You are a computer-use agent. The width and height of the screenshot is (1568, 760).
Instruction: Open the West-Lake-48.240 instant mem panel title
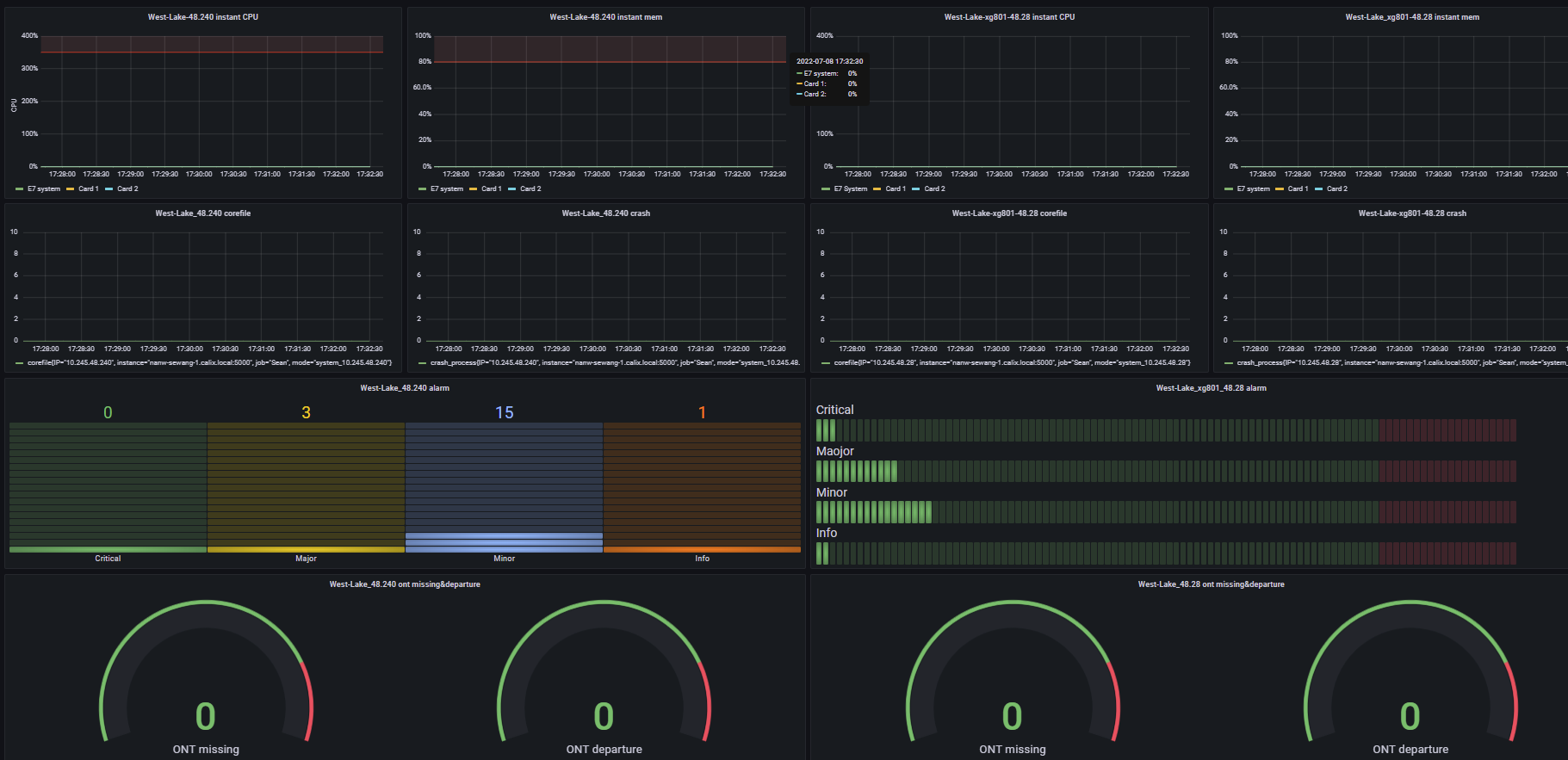pyautogui.click(x=605, y=17)
